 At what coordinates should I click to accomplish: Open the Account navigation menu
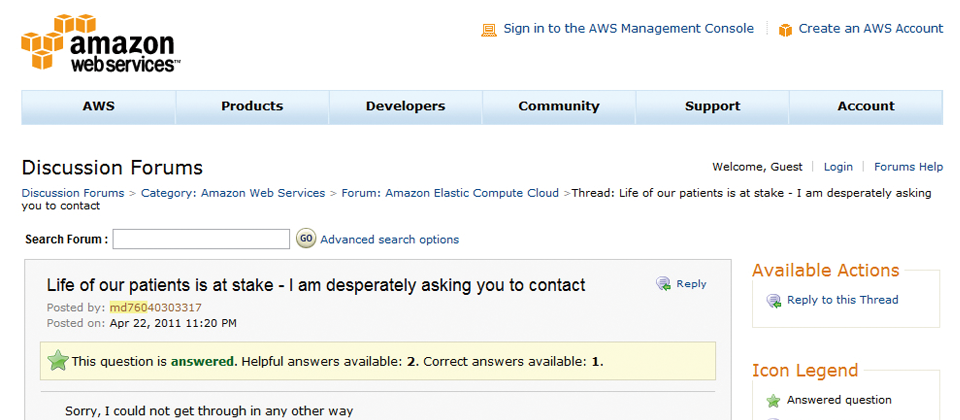click(x=866, y=107)
